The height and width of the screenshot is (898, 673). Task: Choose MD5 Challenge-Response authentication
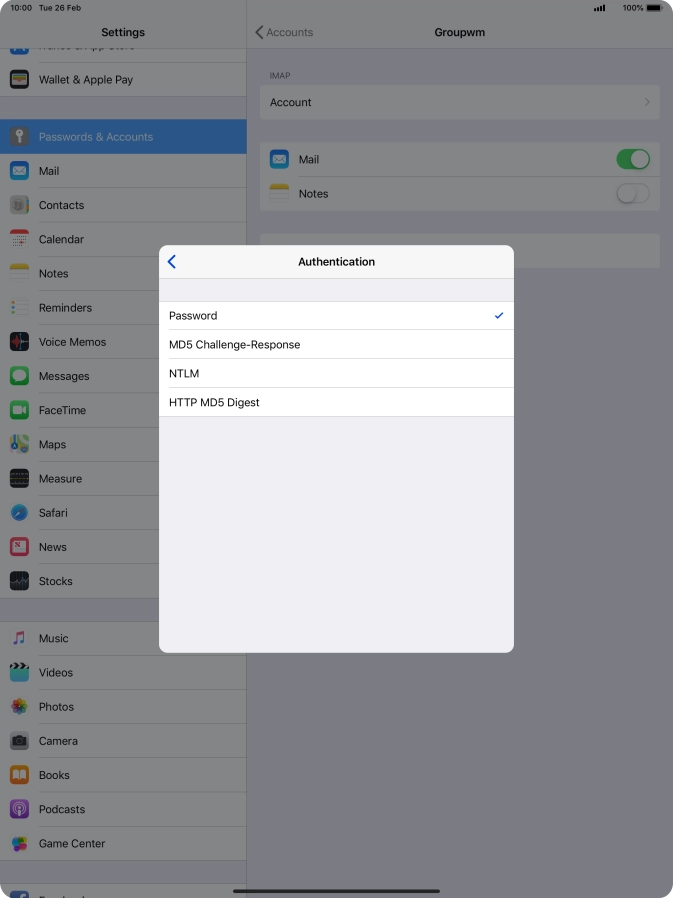click(x=336, y=345)
